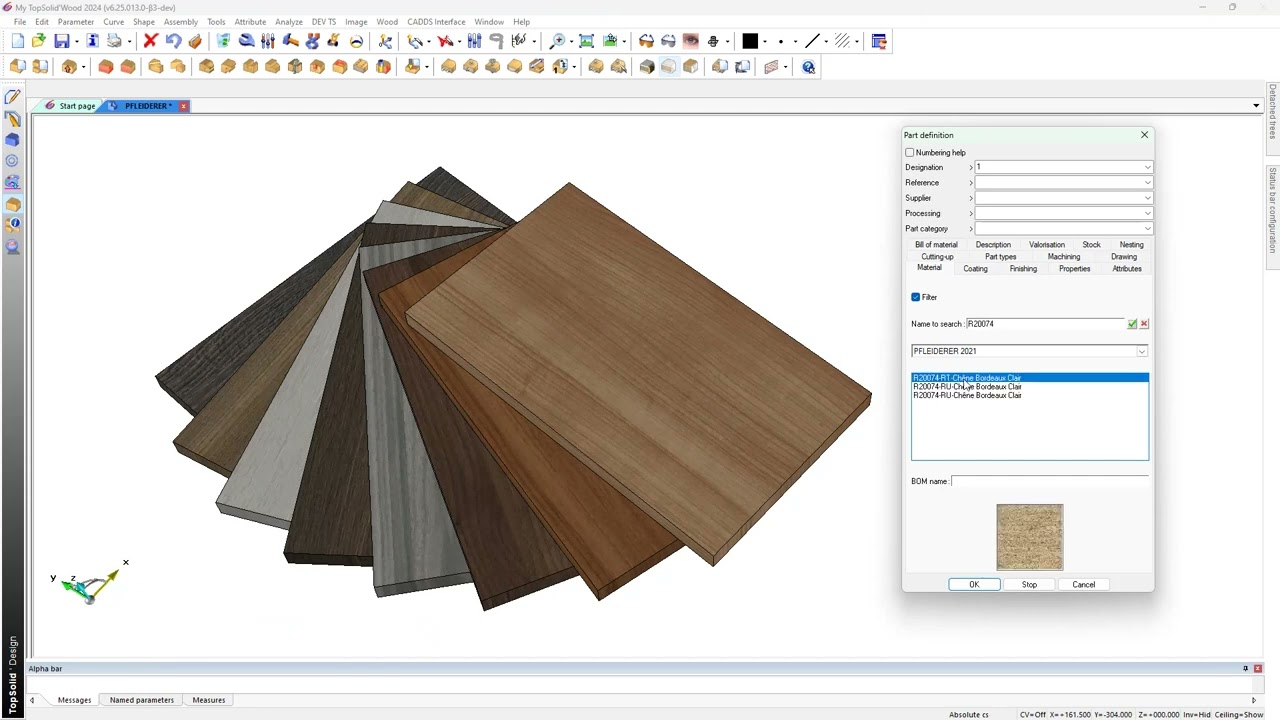Click the window layout icon at toolbar end
Viewport: 1280px width, 720px height.
pos(879,41)
